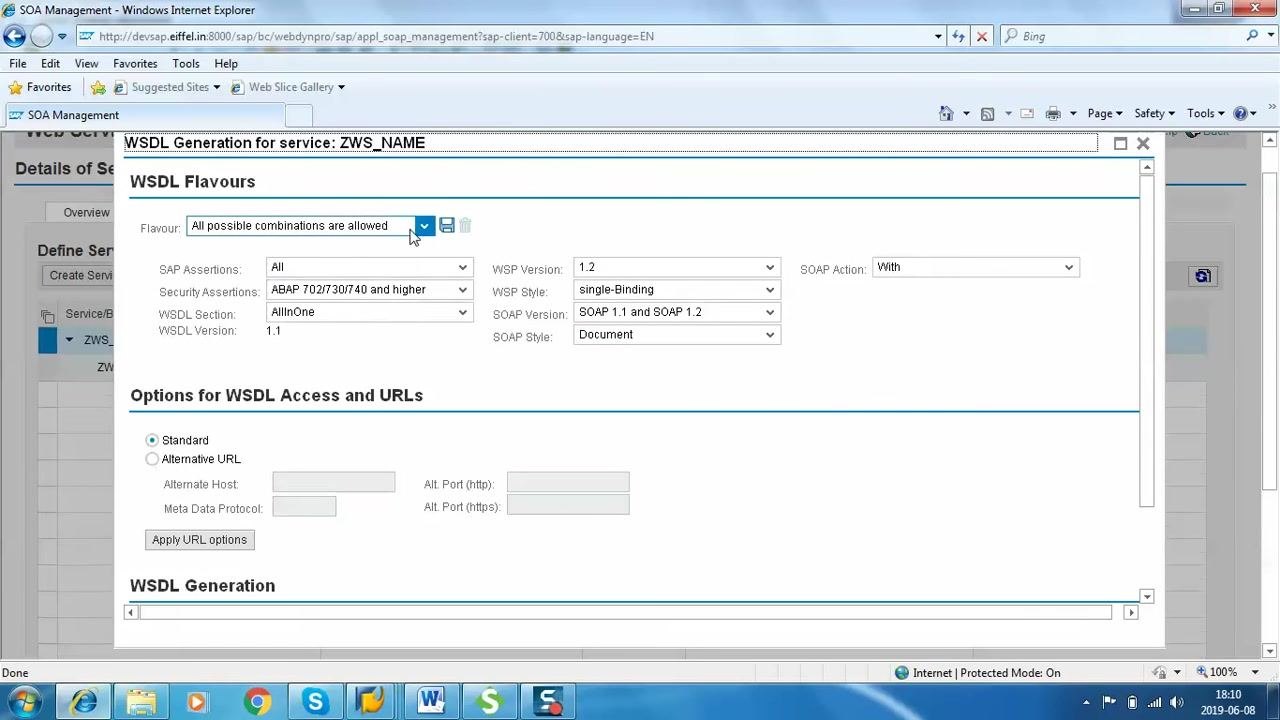Open the Favorites menu
1280x720 pixels.
pyautogui.click(x=135, y=63)
